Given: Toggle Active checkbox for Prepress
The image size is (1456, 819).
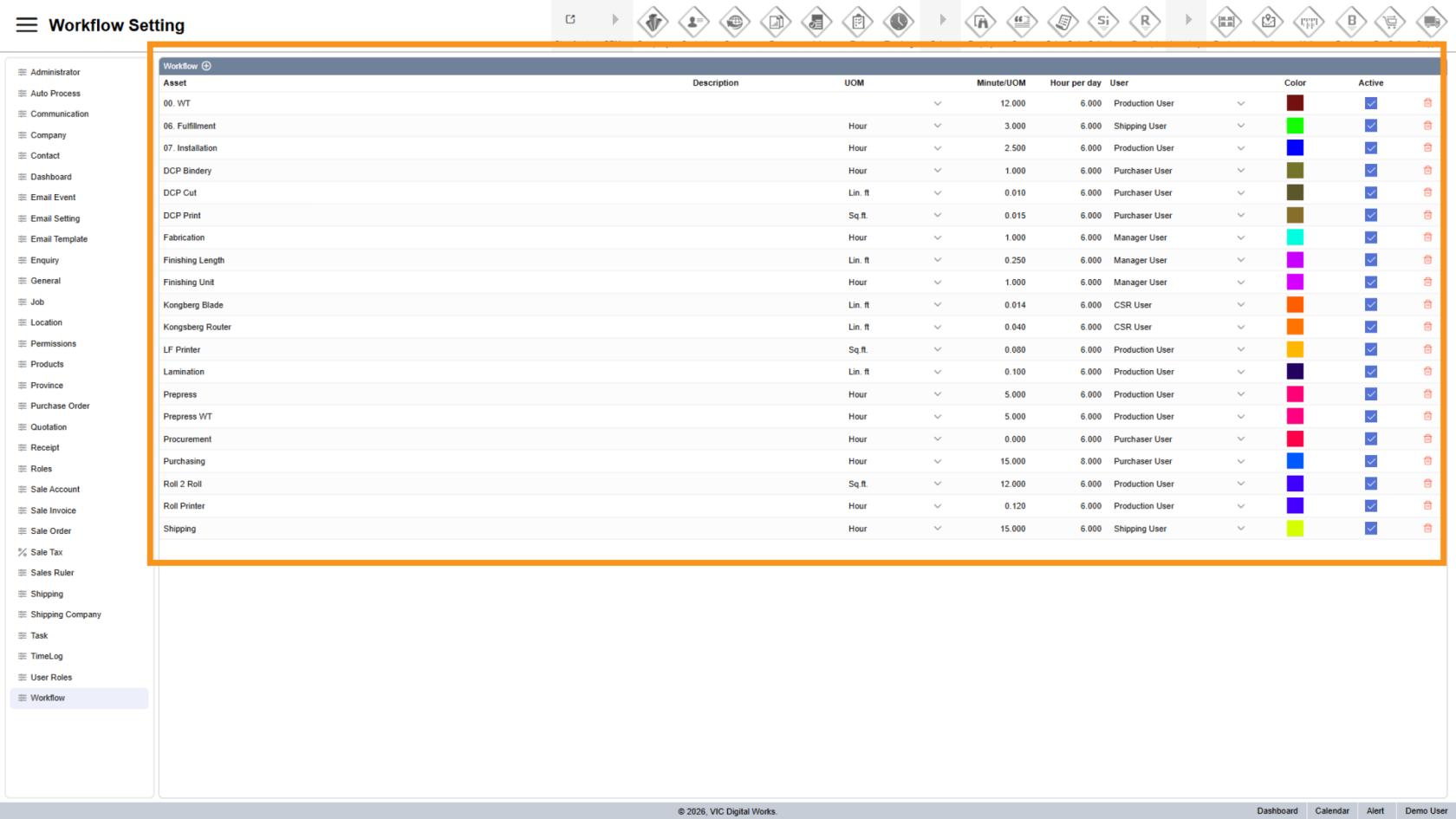Looking at the screenshot, I should click(1371, 394).
